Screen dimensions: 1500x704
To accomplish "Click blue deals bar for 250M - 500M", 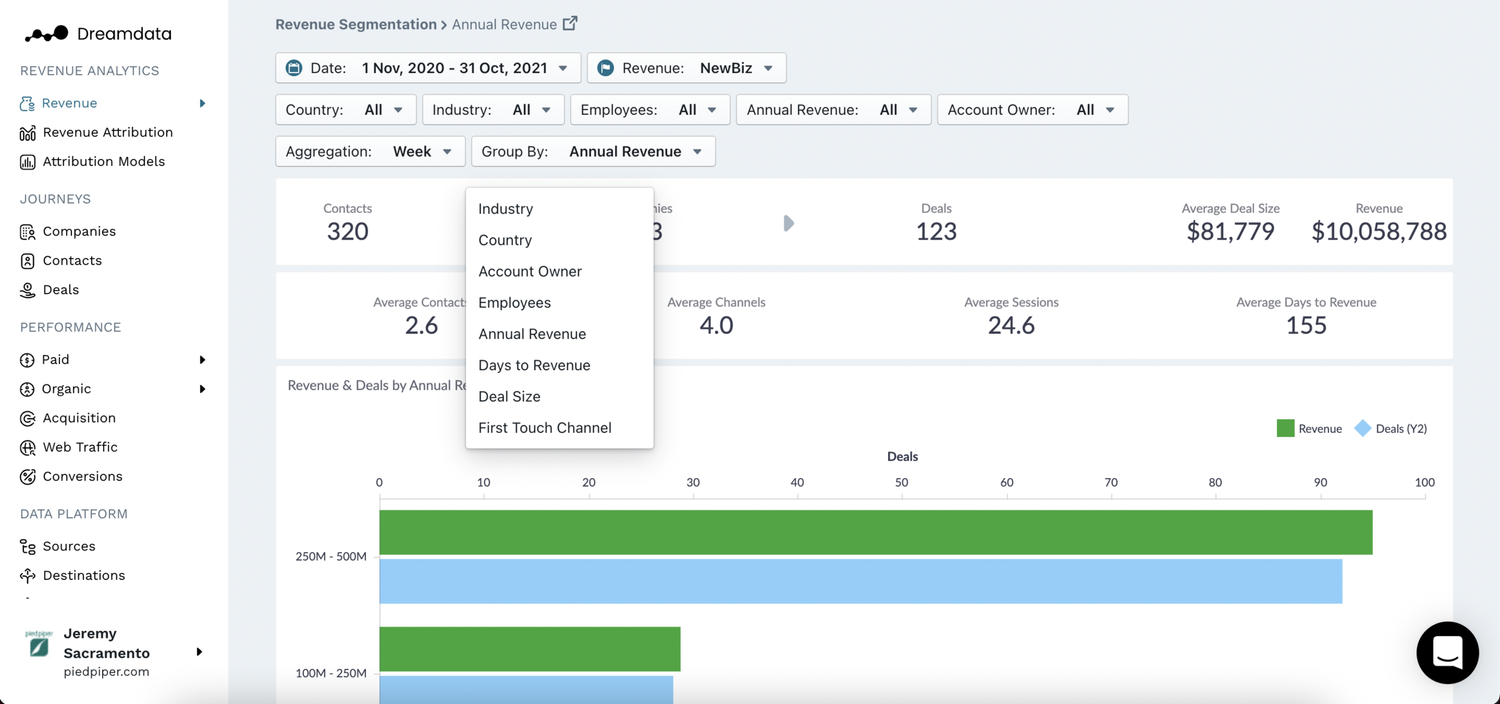I will tap(861, 581).
